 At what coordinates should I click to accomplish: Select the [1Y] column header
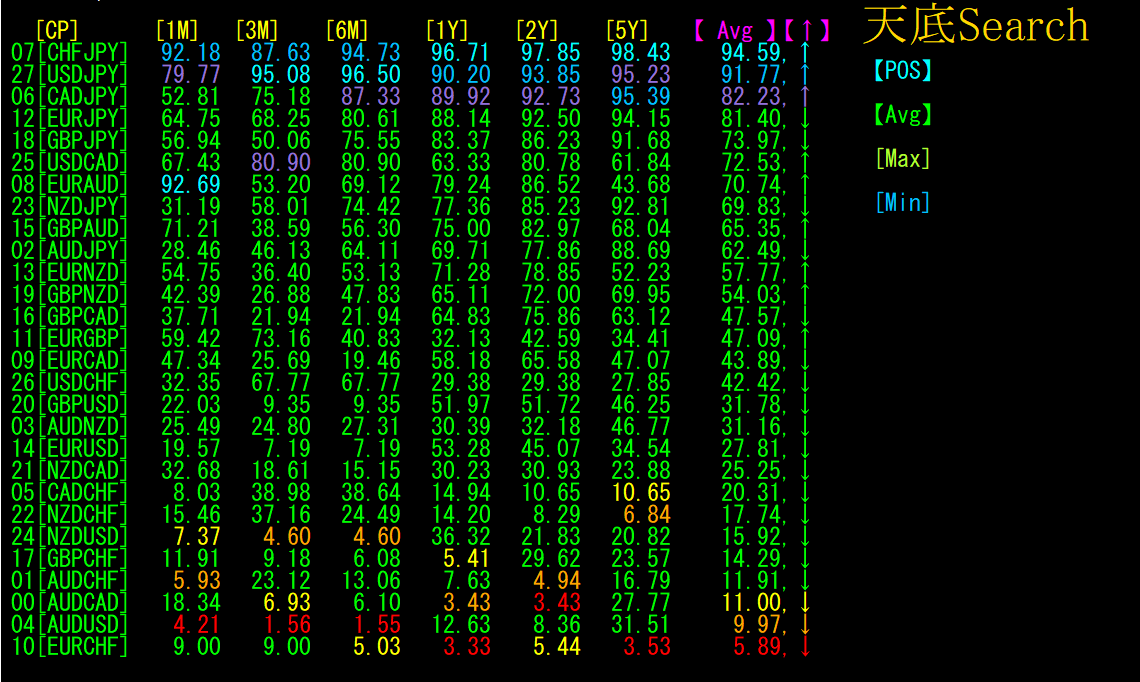pyautogui.click(x=447, y=31)
